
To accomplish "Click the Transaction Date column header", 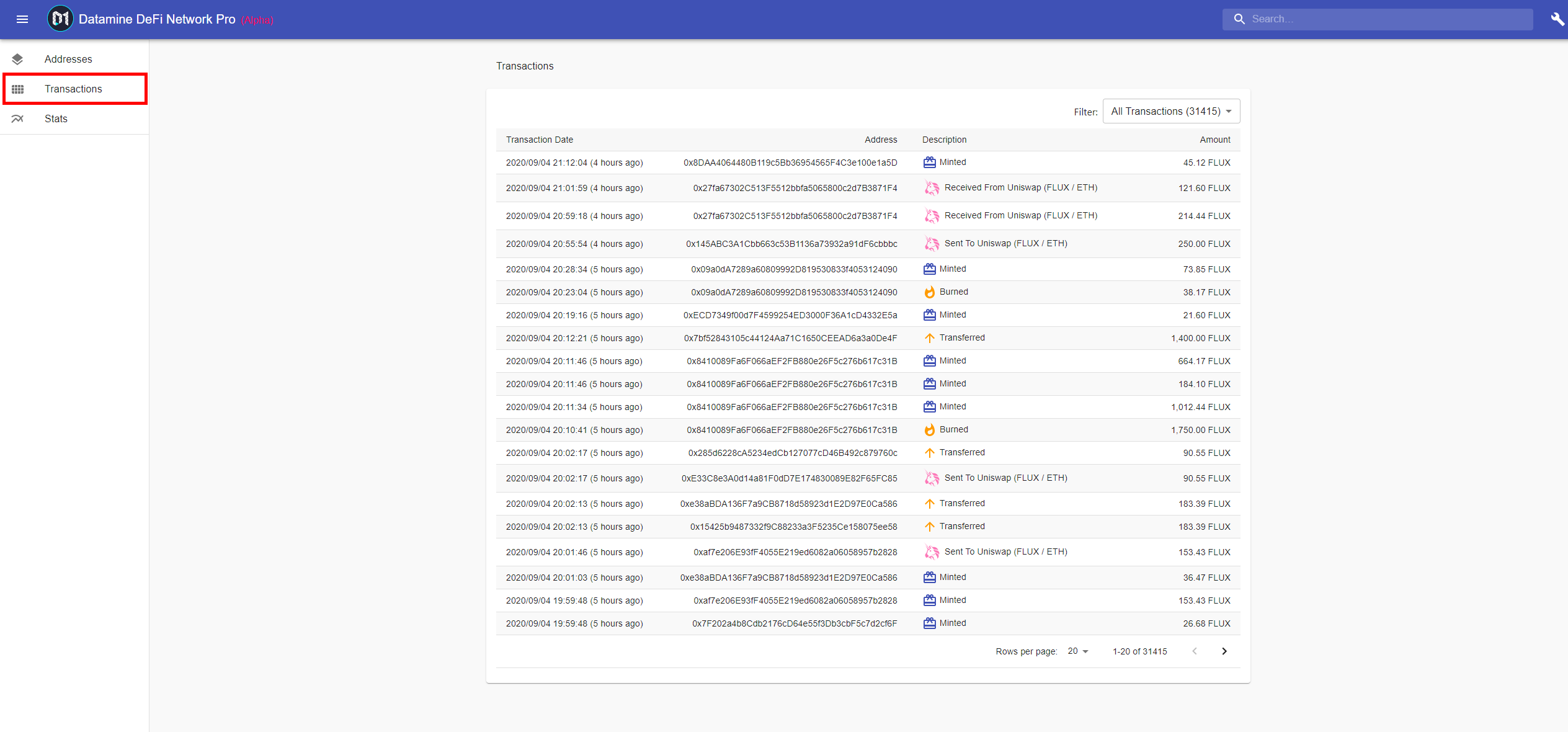I will click(x=540, y=140).
